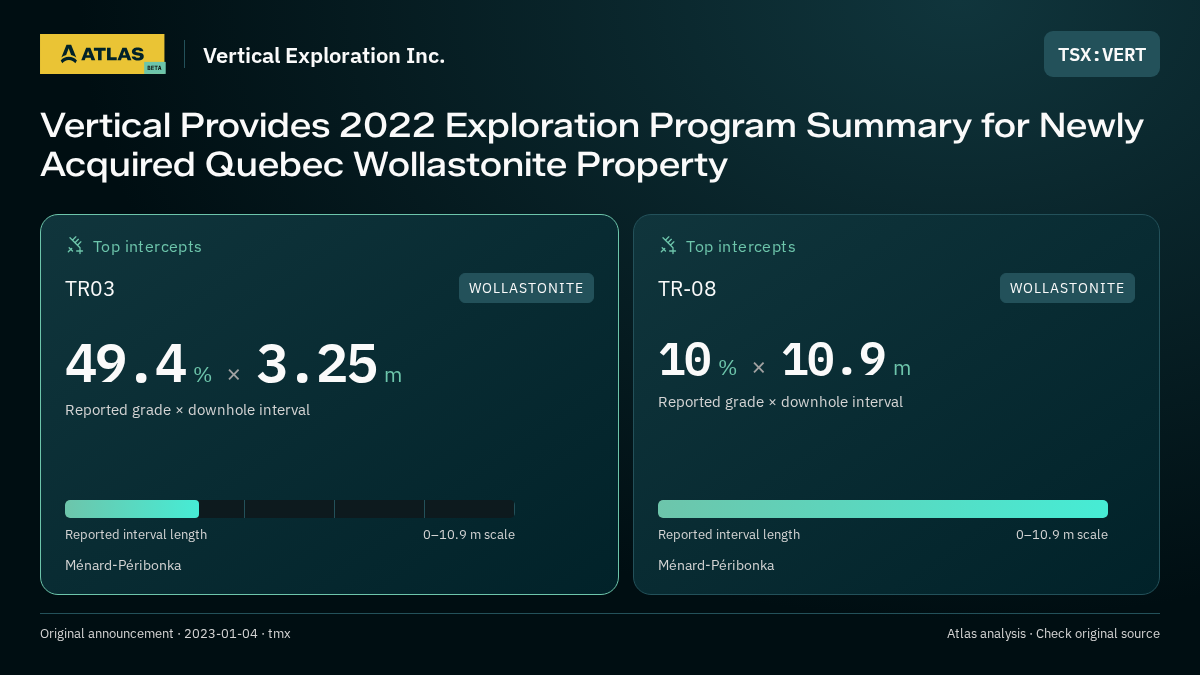Open the Vertical Exploration Inc. company name
This screenshot has height=675, width=1200.
tap(324, 55)
